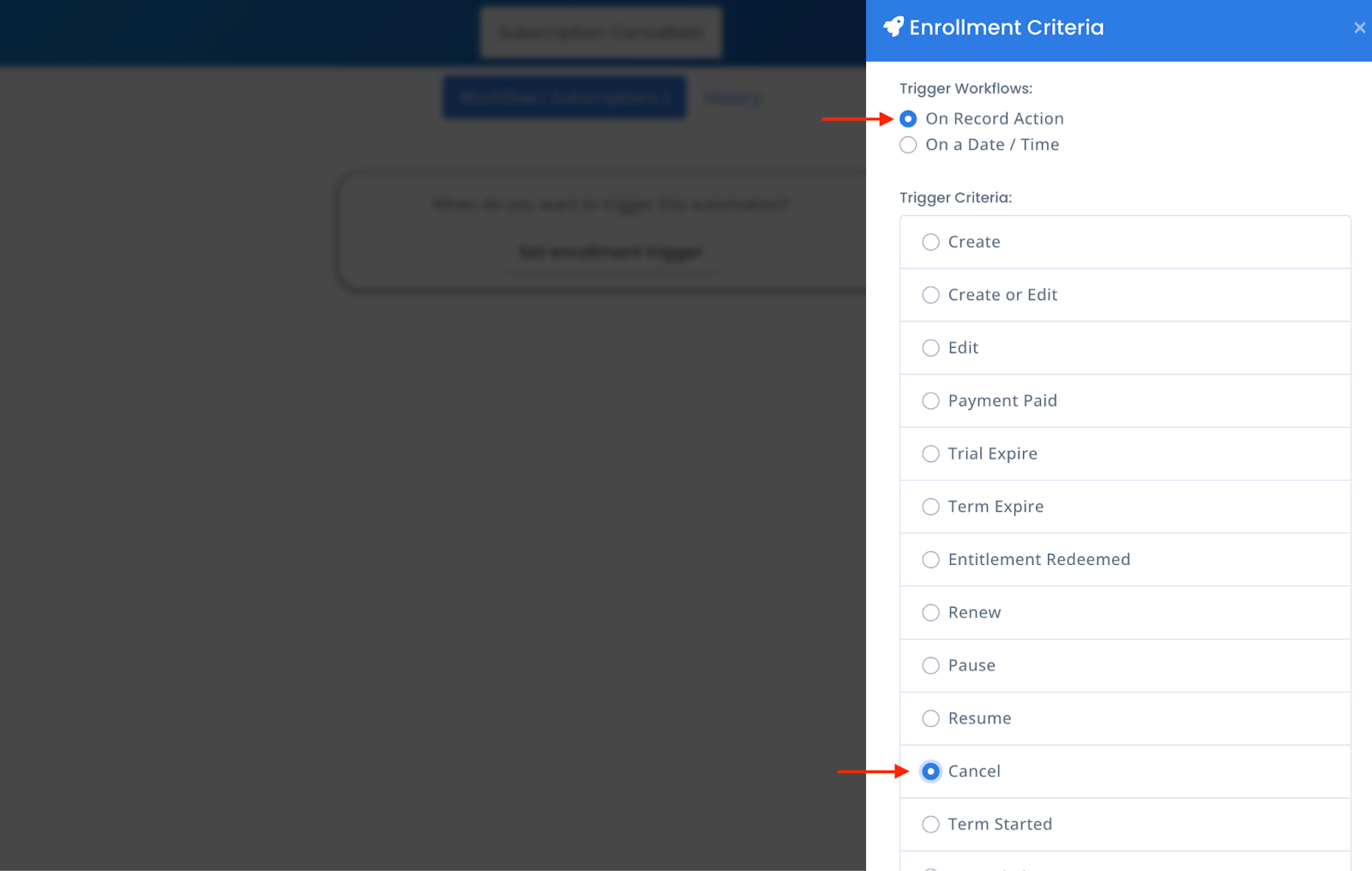
Task: Choose "Pause" as the trigger criteria
Action: point(930,665)
